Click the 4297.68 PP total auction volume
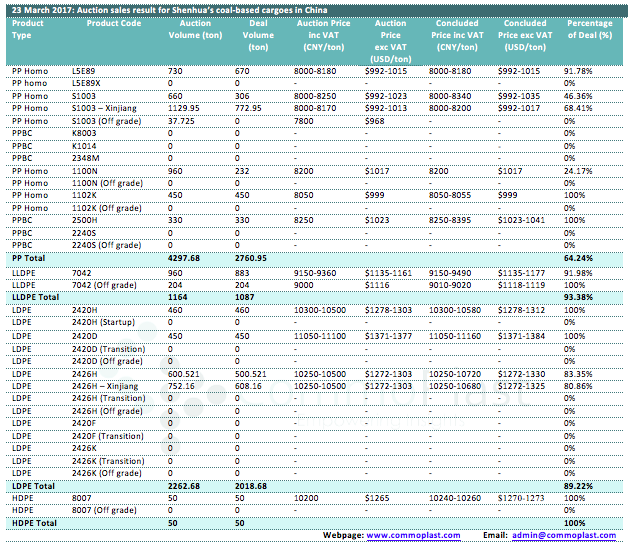 coord(188,259)
